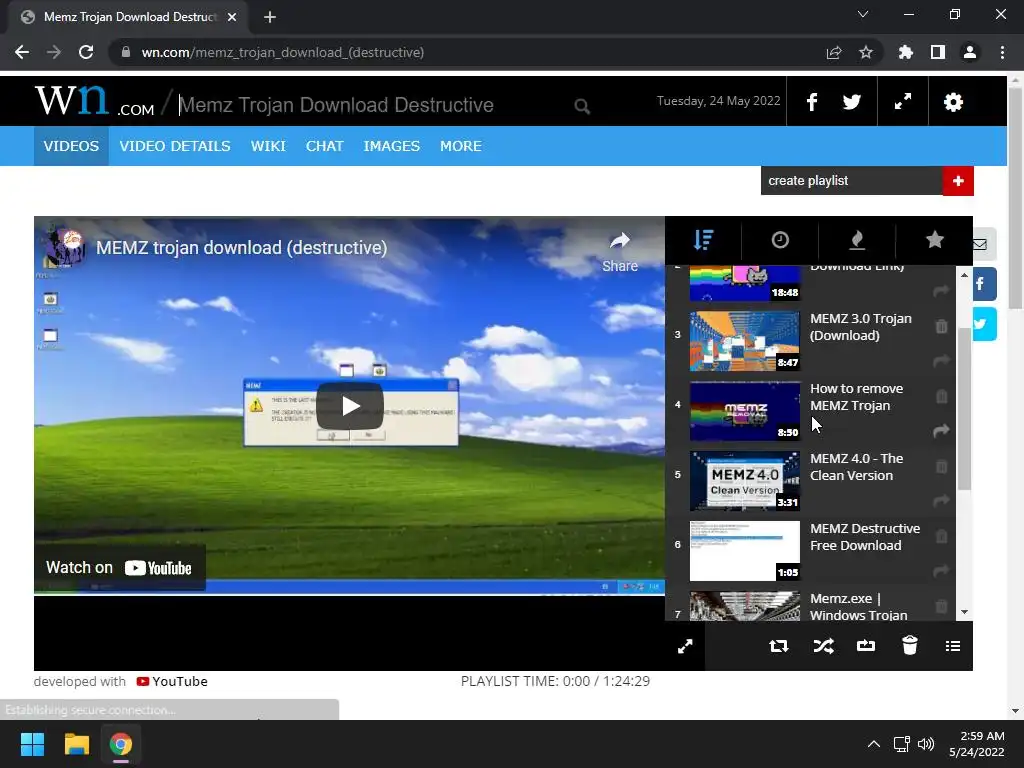The height and width of the screenshot is (768, 1024).
Task: Toggle repeat-one loop icon
Action: click(x=865, y=646)
